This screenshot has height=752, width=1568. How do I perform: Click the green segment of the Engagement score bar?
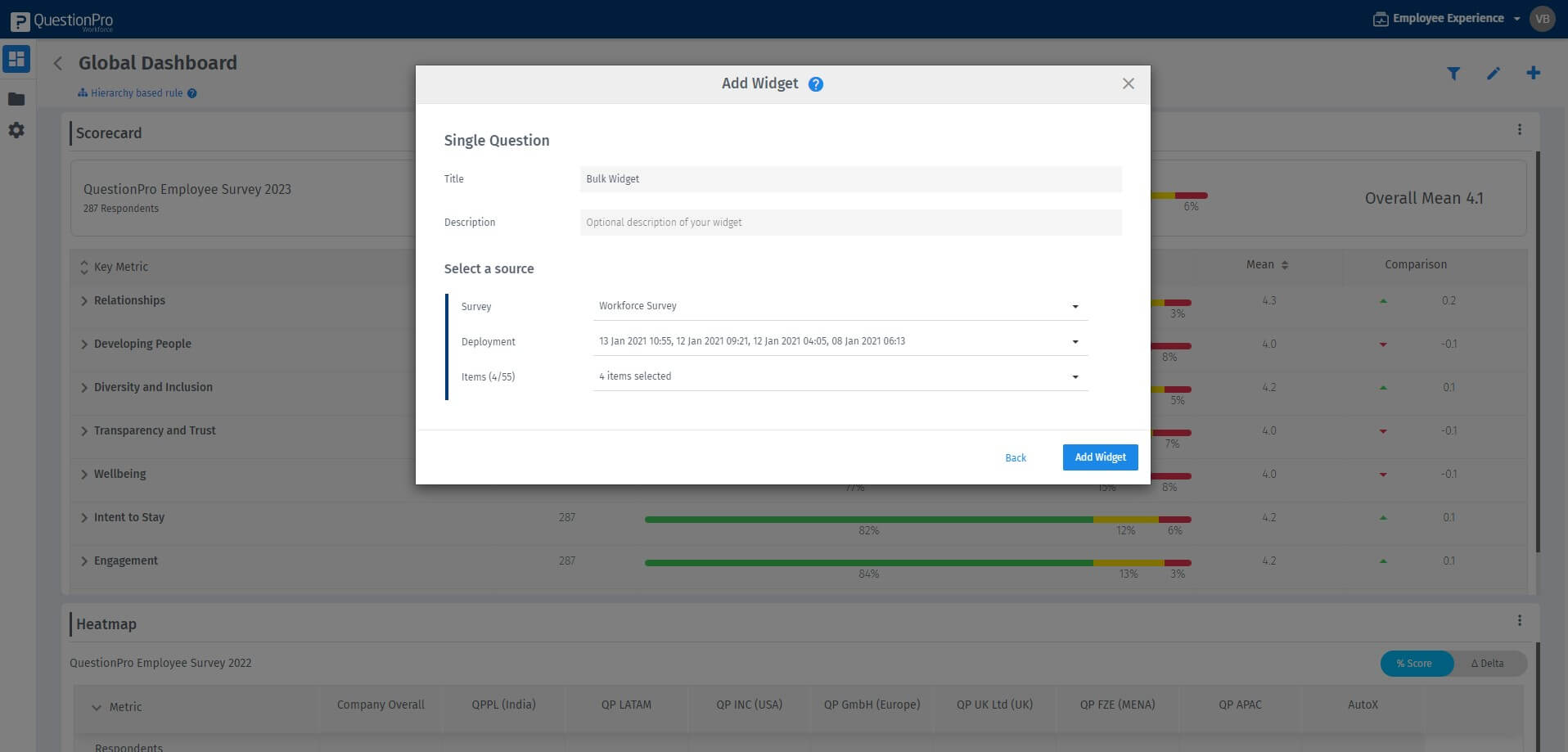[867, 563]
